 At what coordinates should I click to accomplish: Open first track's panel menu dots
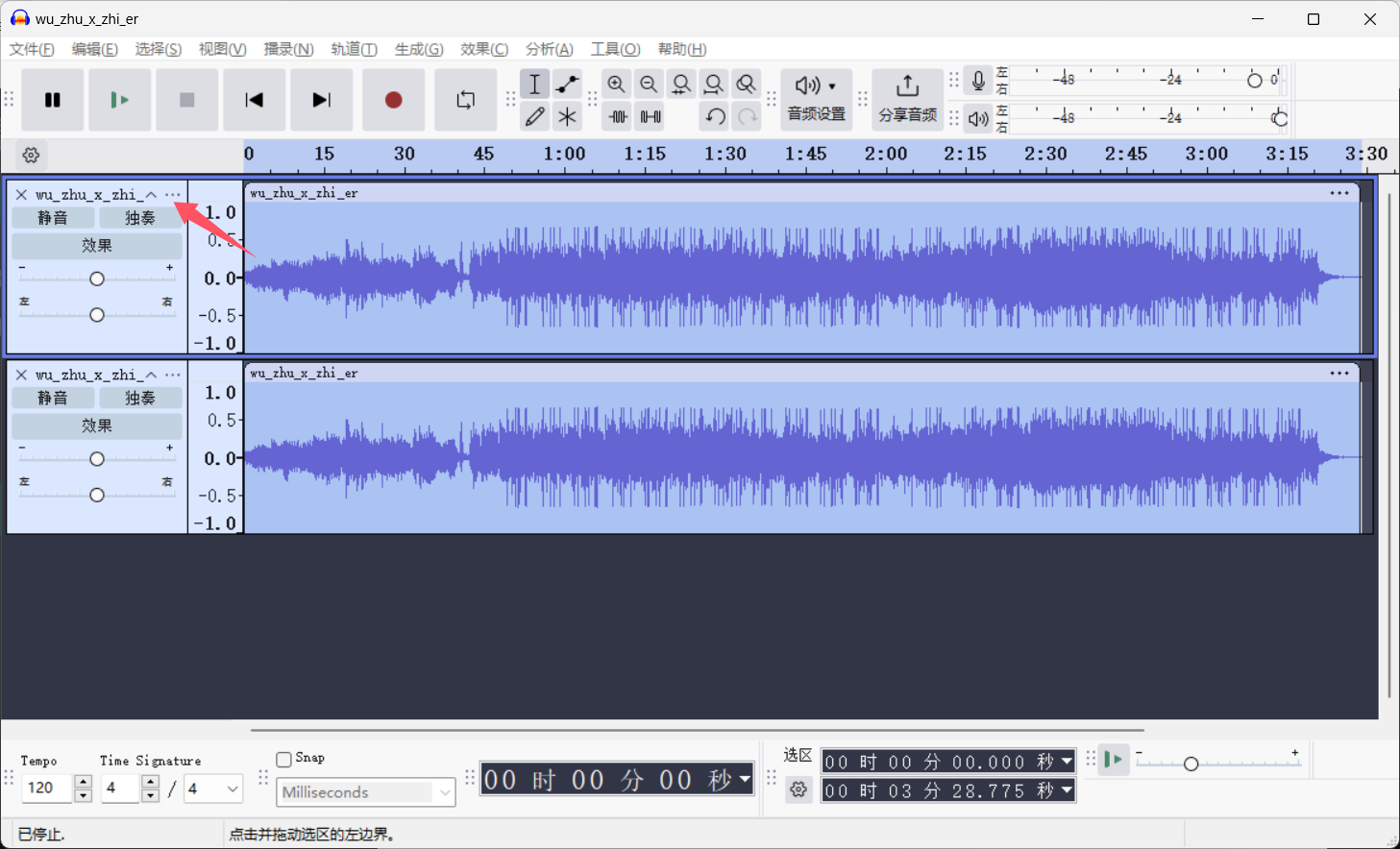point(173,194)
